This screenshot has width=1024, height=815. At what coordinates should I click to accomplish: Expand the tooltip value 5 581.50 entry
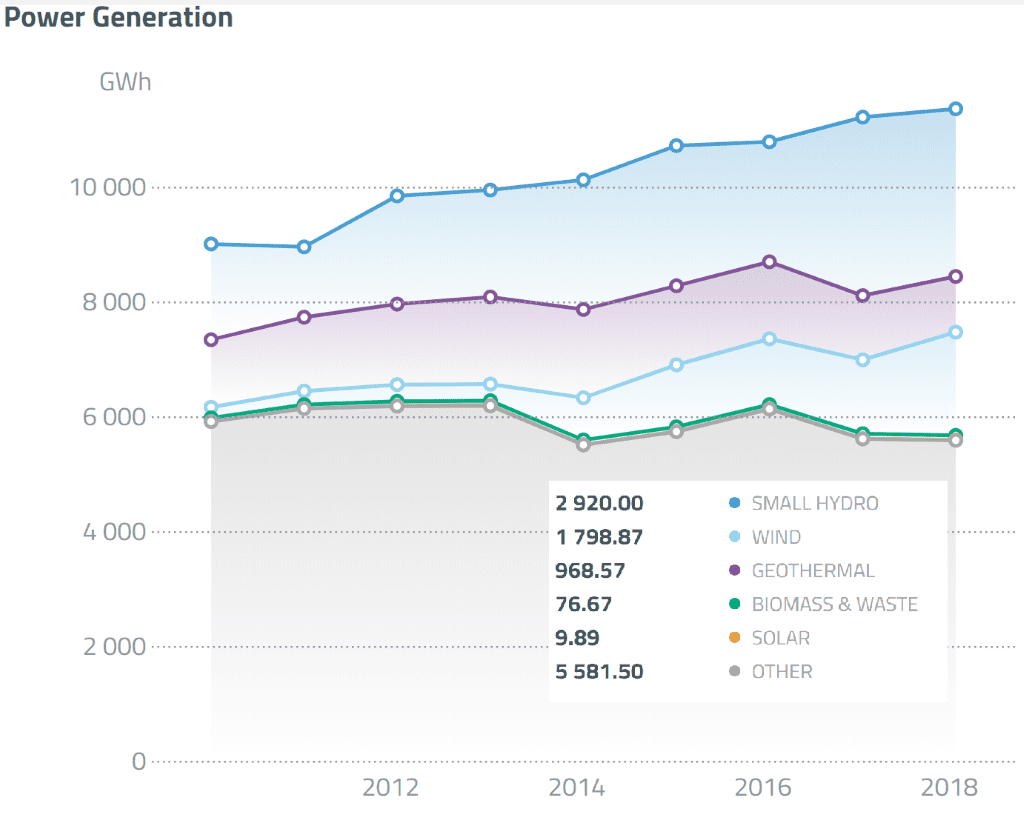pos(598,671)
